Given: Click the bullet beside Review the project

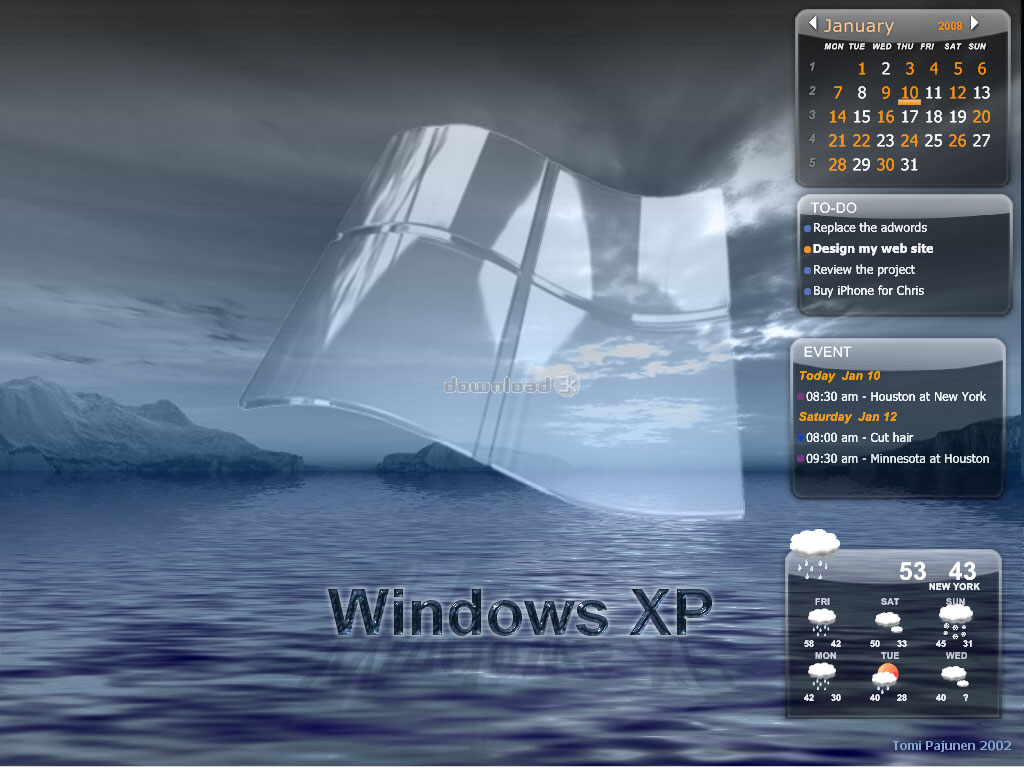Looking at the screenshot, I should point(808,270).
